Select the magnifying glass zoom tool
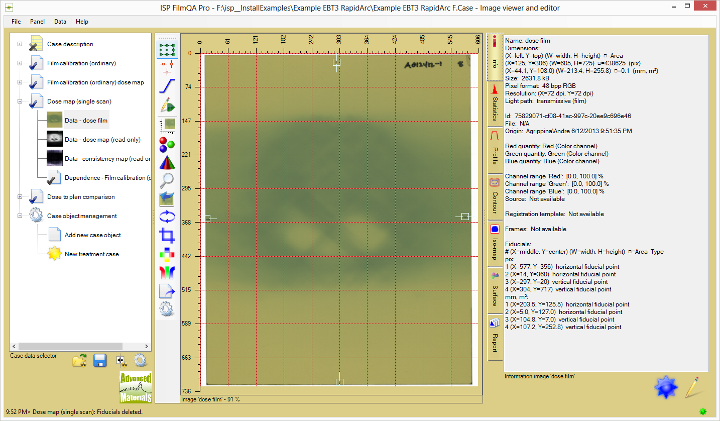This screenshot has height=421, width=720. pyautogui.click(x=167, y=180)
